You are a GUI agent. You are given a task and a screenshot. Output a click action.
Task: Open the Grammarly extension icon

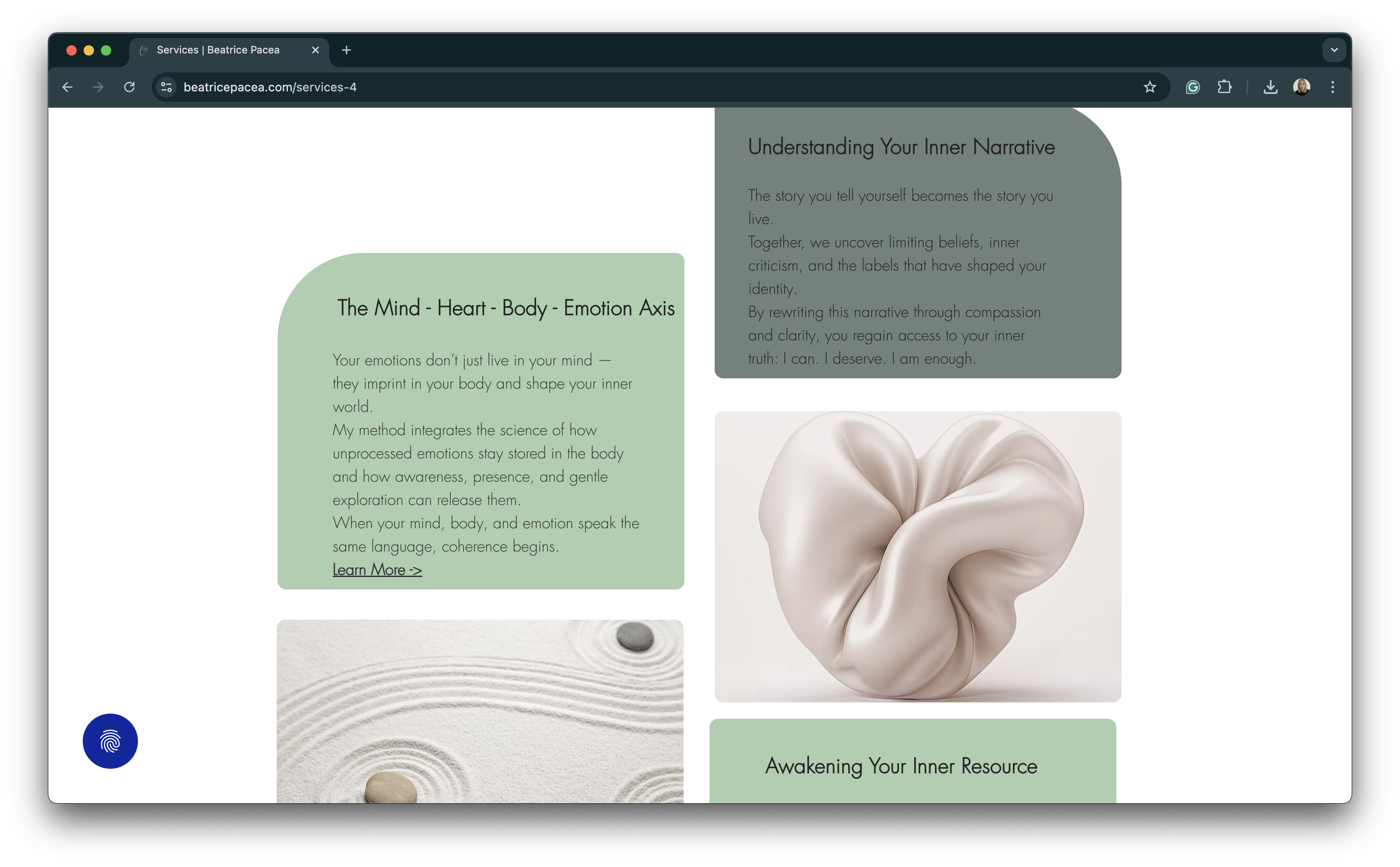[x=1192, y=87]
